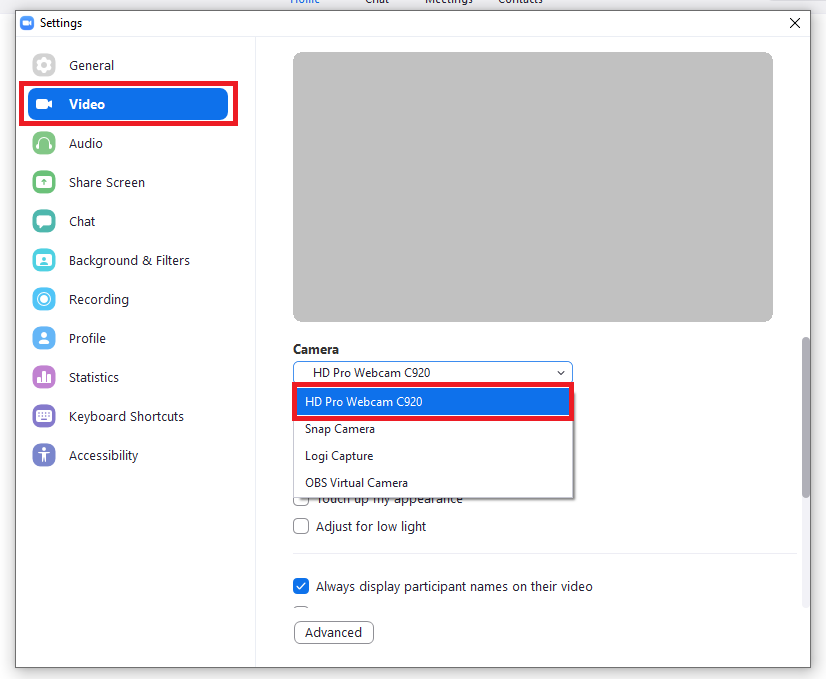826x679 pixels.
Task: Open Profile settings
Action: [x=128, y=338]
